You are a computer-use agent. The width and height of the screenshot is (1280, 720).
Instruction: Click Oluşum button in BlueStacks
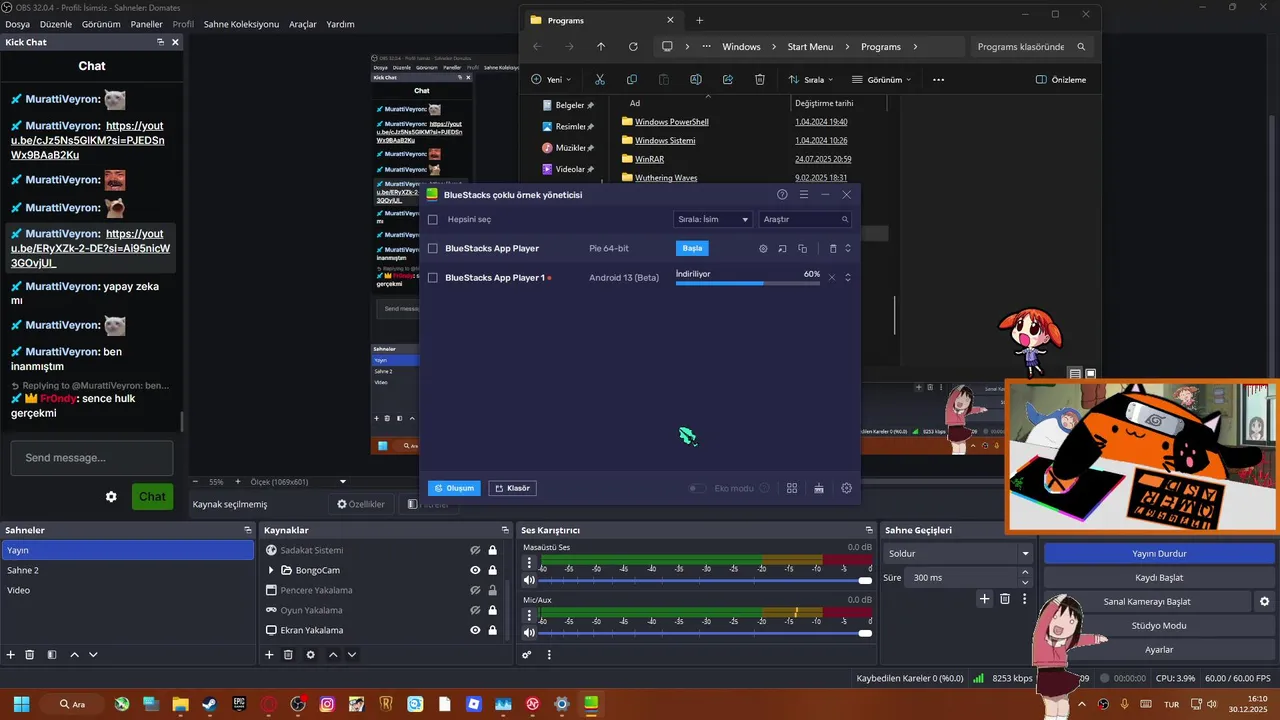point(454,488)
